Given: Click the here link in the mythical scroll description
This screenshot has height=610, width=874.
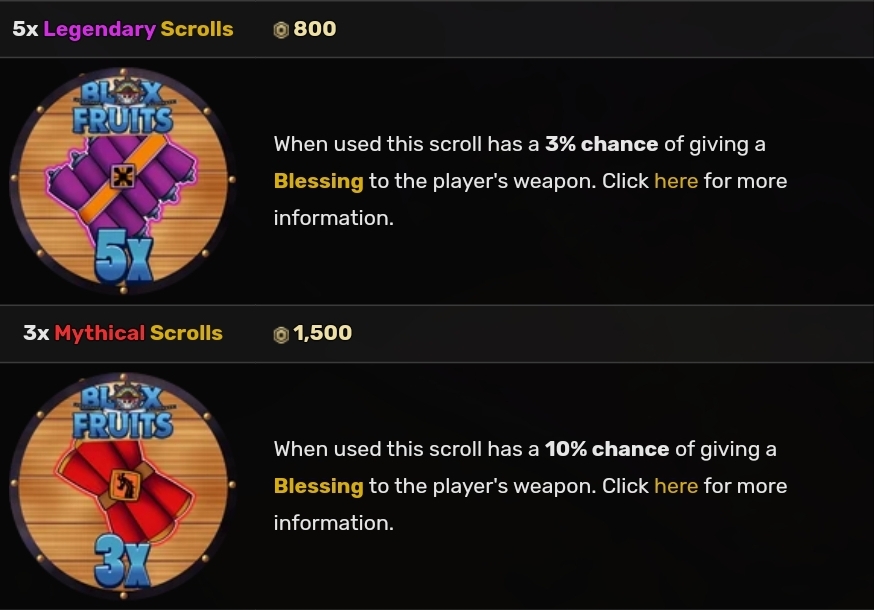Looking at the screenshot, I should pos(675,487).
